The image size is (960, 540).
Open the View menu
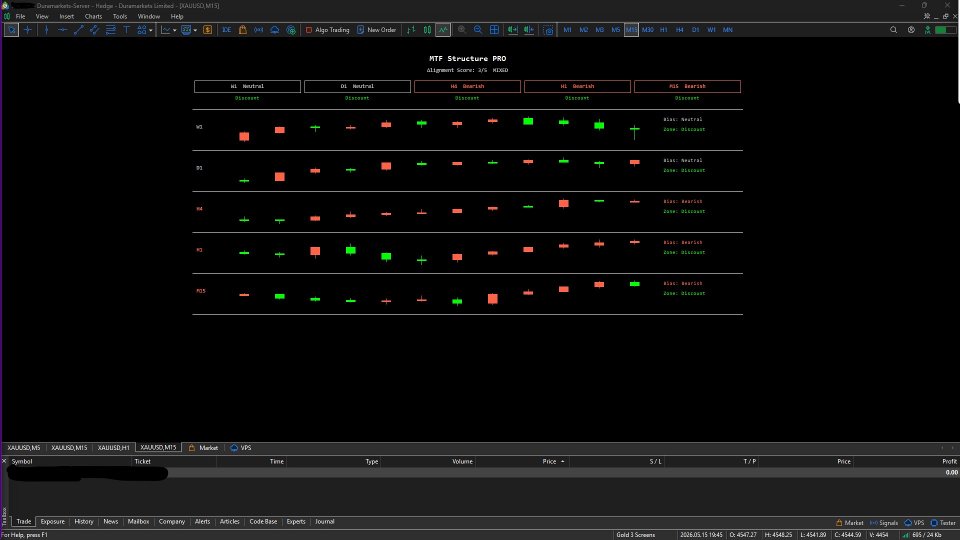(x=42, y=17)
